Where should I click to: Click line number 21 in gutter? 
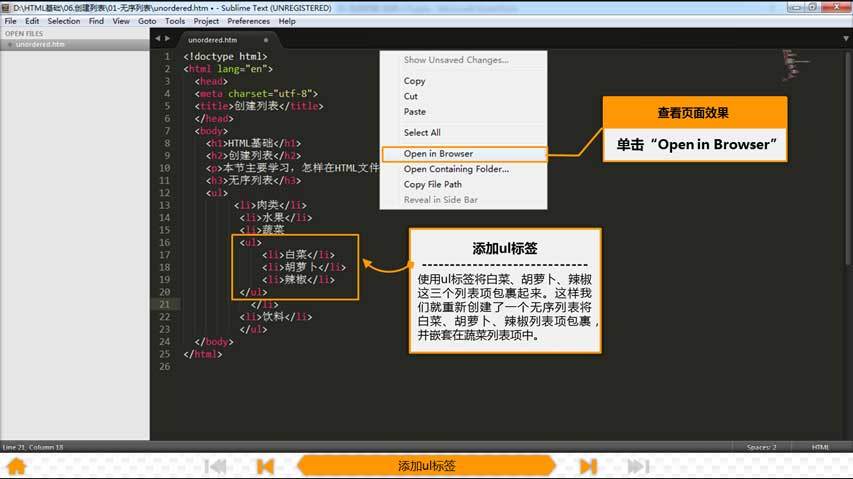[x=165, y=304]
